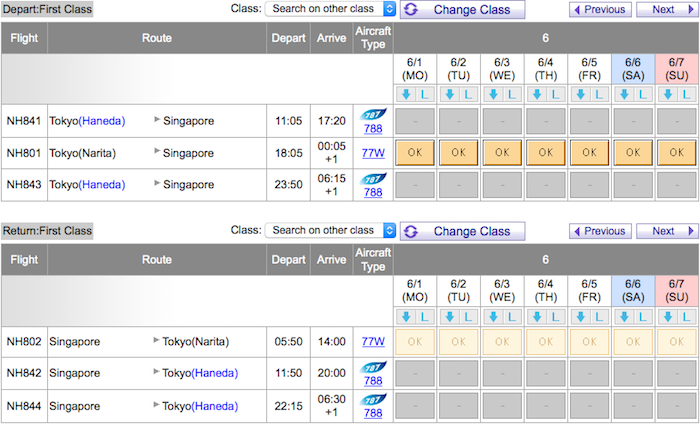Click down-arrow icon under 6/1 in Depart table

pyautogui.click(x=406, y=94)
